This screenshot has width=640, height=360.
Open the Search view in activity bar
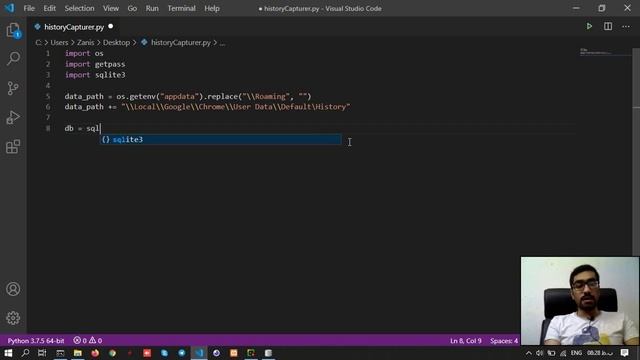coord(13,59)
